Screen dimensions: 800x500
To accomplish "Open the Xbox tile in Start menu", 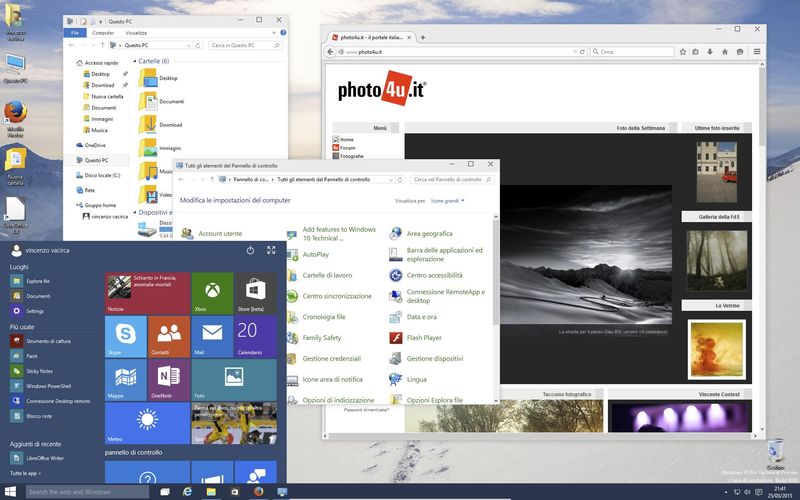I will [x=212, y=293].
